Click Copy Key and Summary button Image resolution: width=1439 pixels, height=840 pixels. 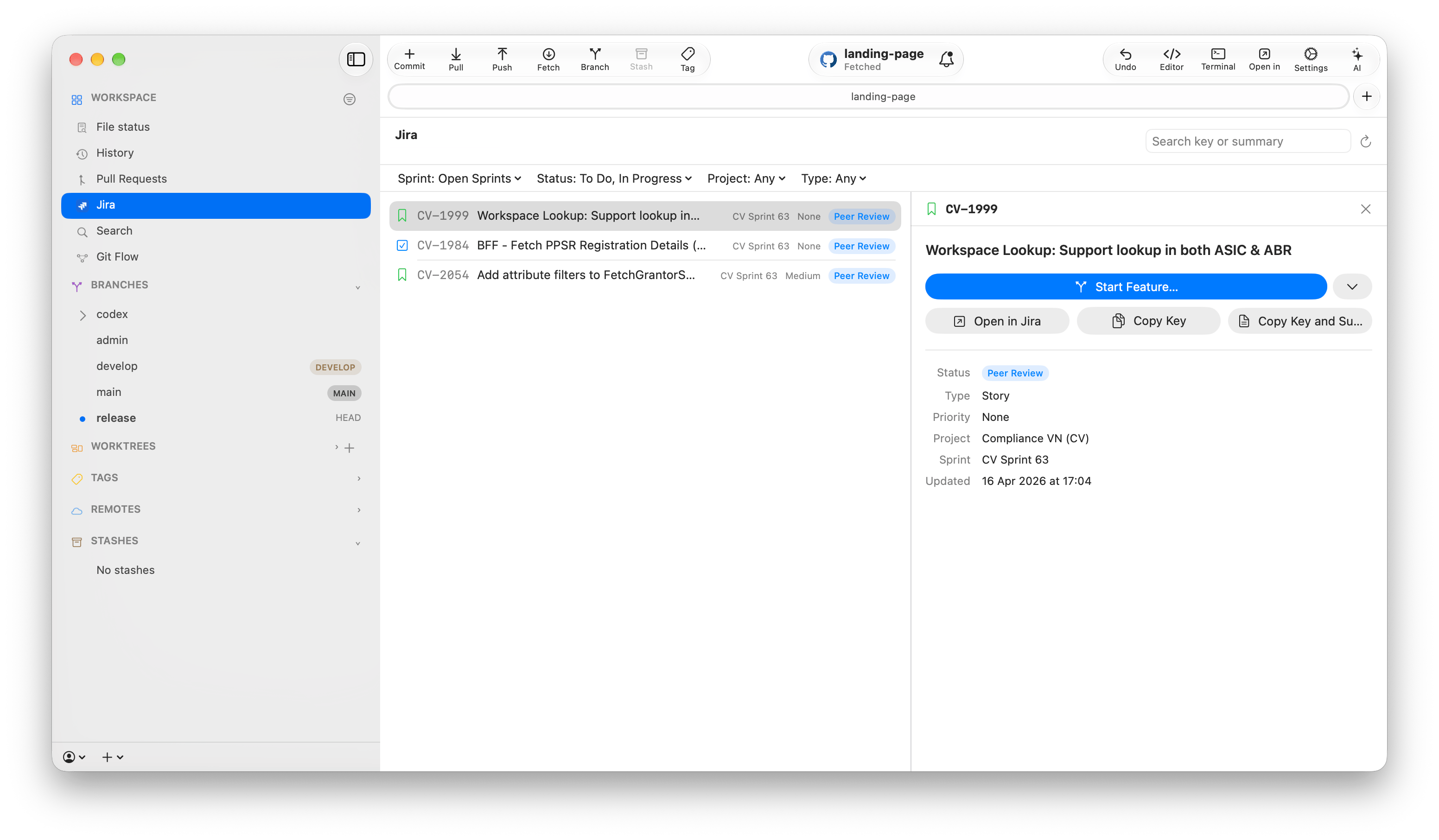pos(1299,321)
